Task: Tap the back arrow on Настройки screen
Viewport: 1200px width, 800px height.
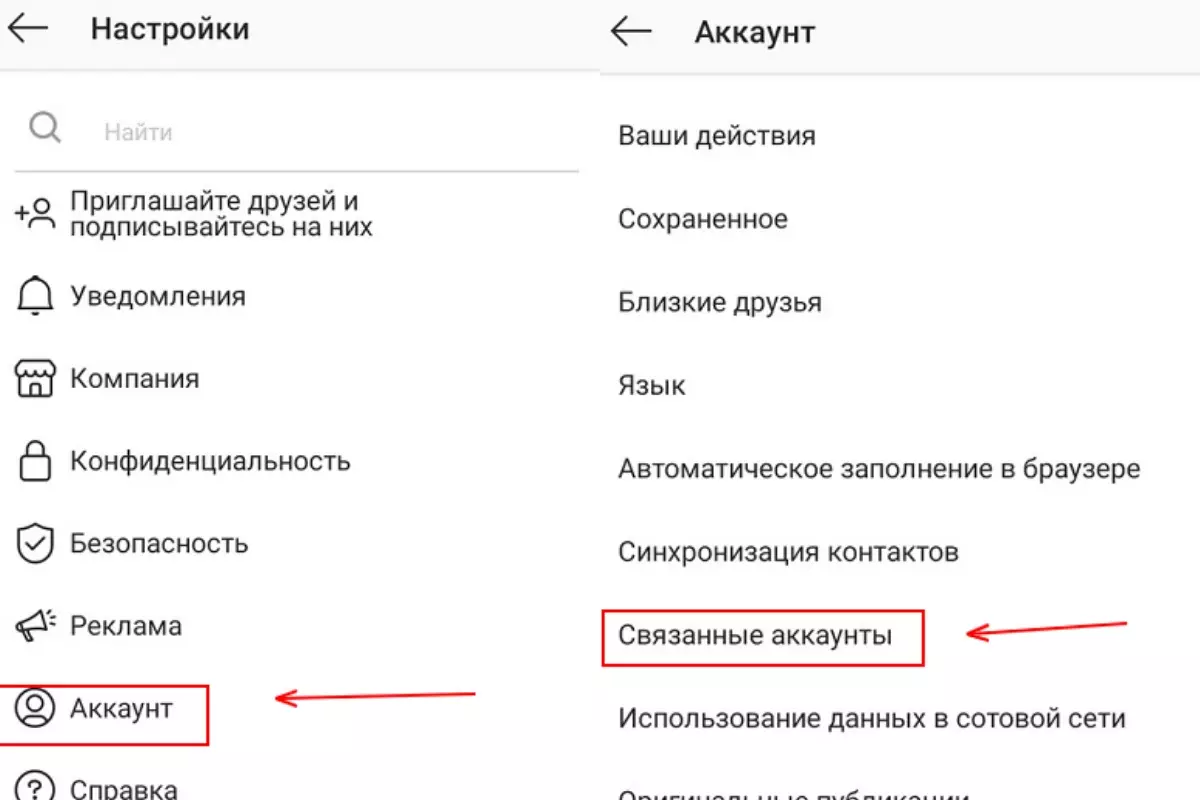Action: point(27,30)
